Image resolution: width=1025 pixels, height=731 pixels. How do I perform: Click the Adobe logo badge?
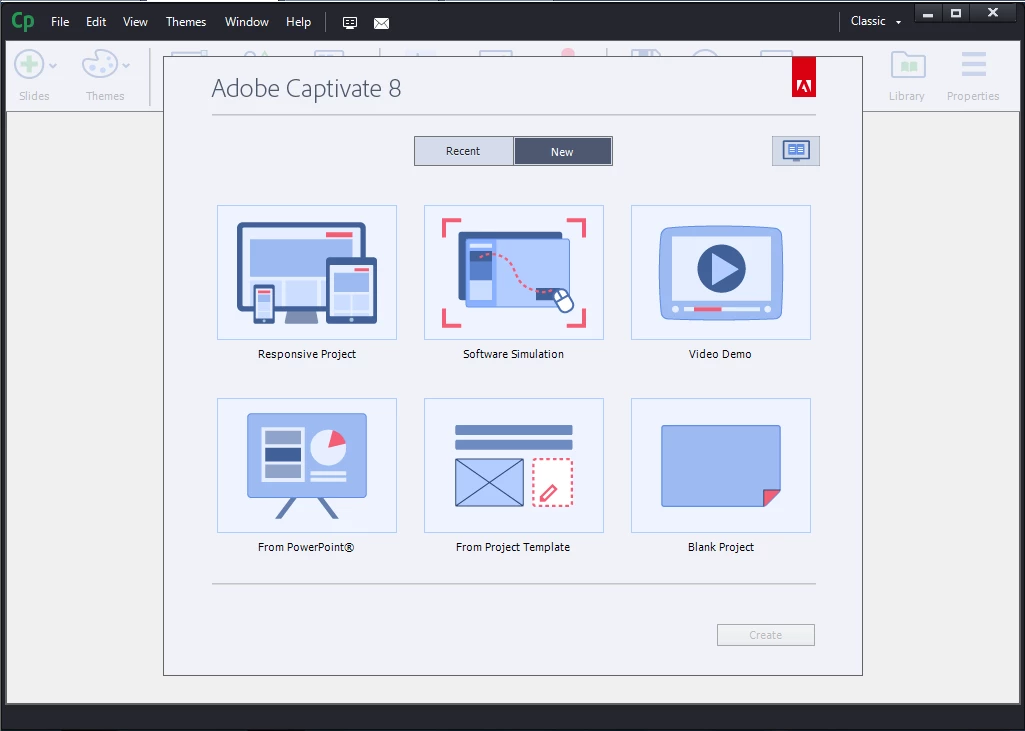click(x=803, y=76)
